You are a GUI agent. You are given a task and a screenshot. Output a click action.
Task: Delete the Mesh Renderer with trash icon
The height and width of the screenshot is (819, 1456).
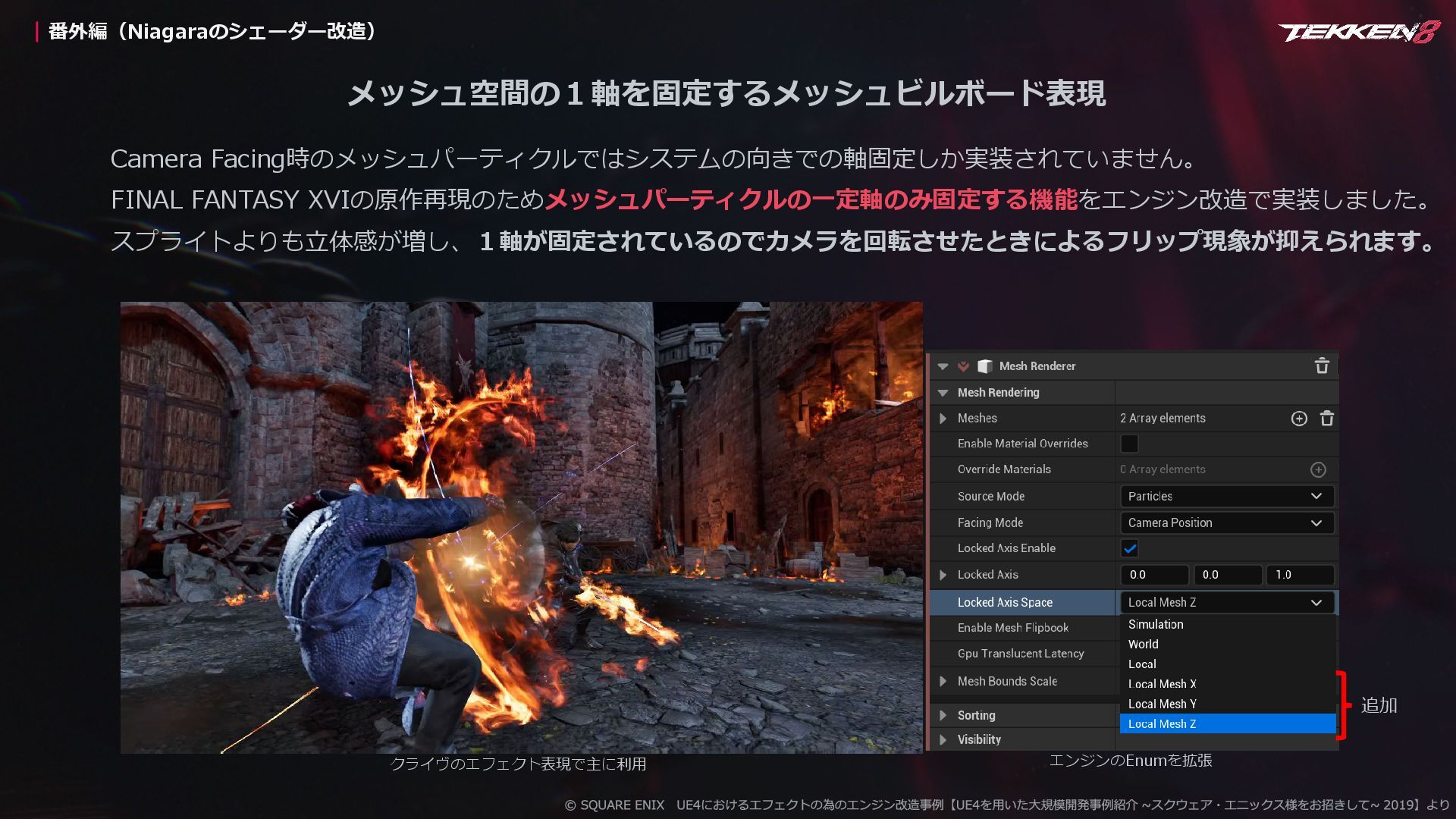click(x=1322, y=366)
